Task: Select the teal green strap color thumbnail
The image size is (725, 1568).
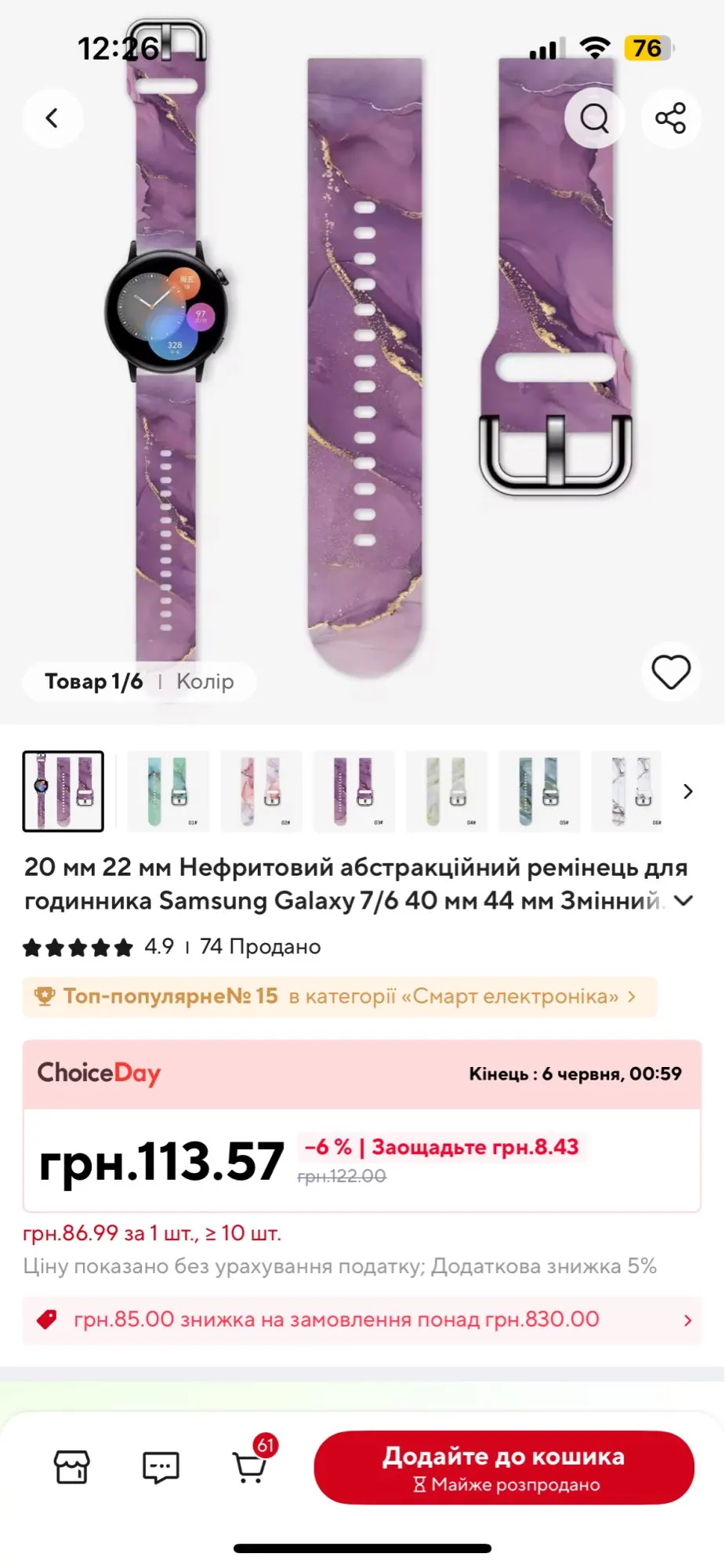Action: coord(168,791)
